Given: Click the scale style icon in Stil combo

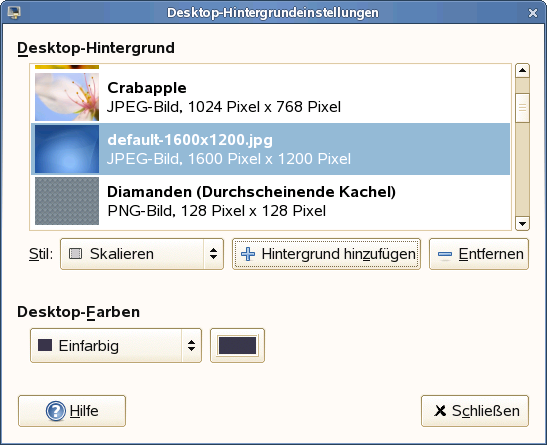Looking at the screenshot, I should point(75,254).
